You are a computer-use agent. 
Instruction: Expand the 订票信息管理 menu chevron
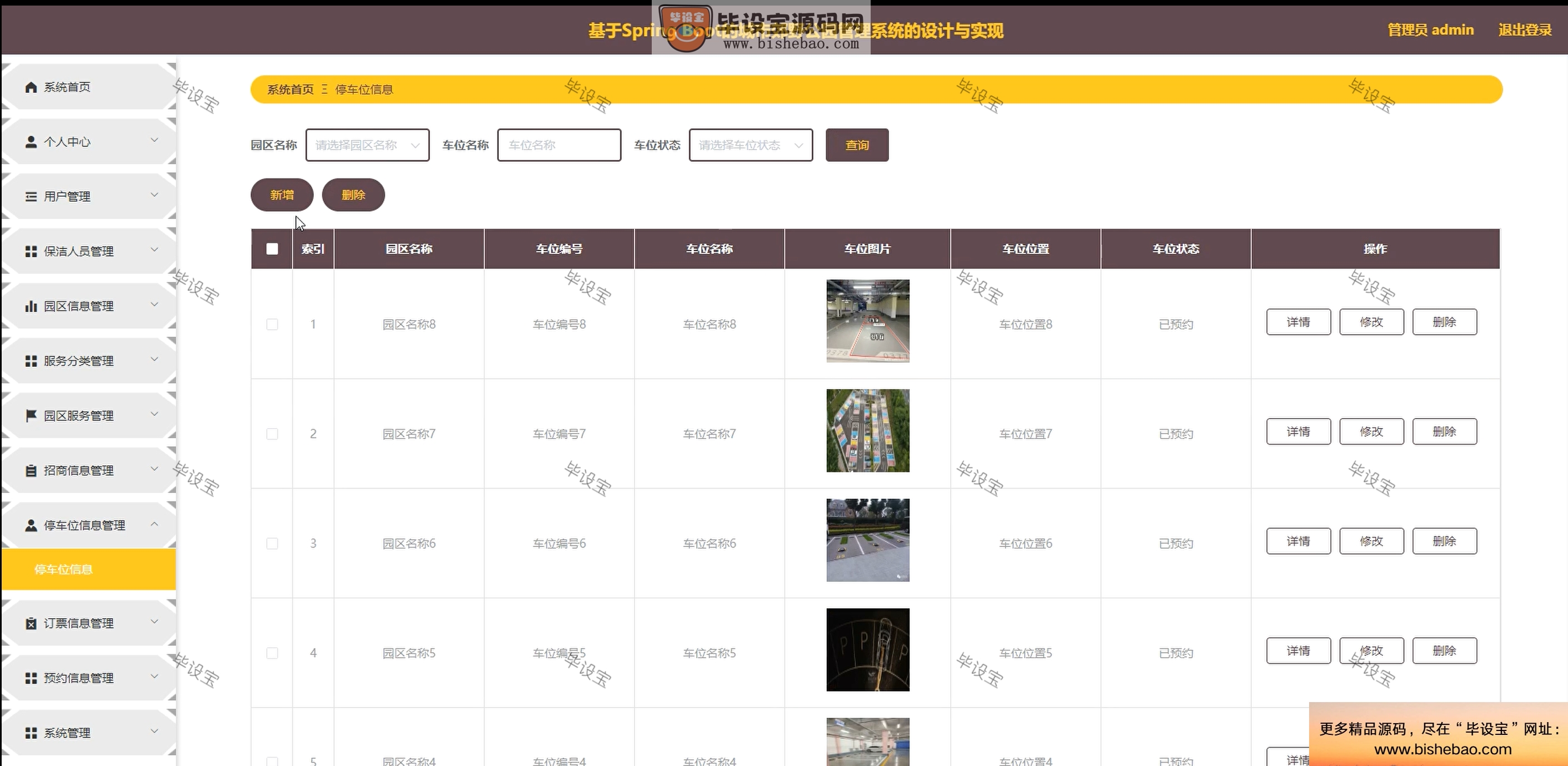(154, 621)
